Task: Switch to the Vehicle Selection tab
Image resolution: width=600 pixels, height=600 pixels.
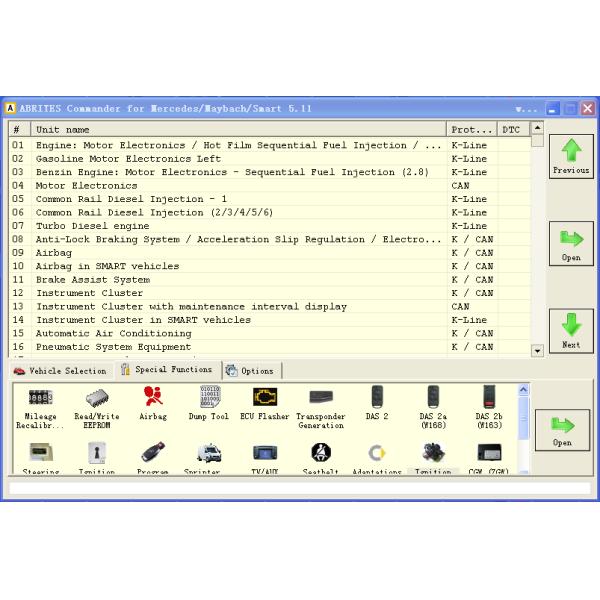Action: [x=60, y=370]
